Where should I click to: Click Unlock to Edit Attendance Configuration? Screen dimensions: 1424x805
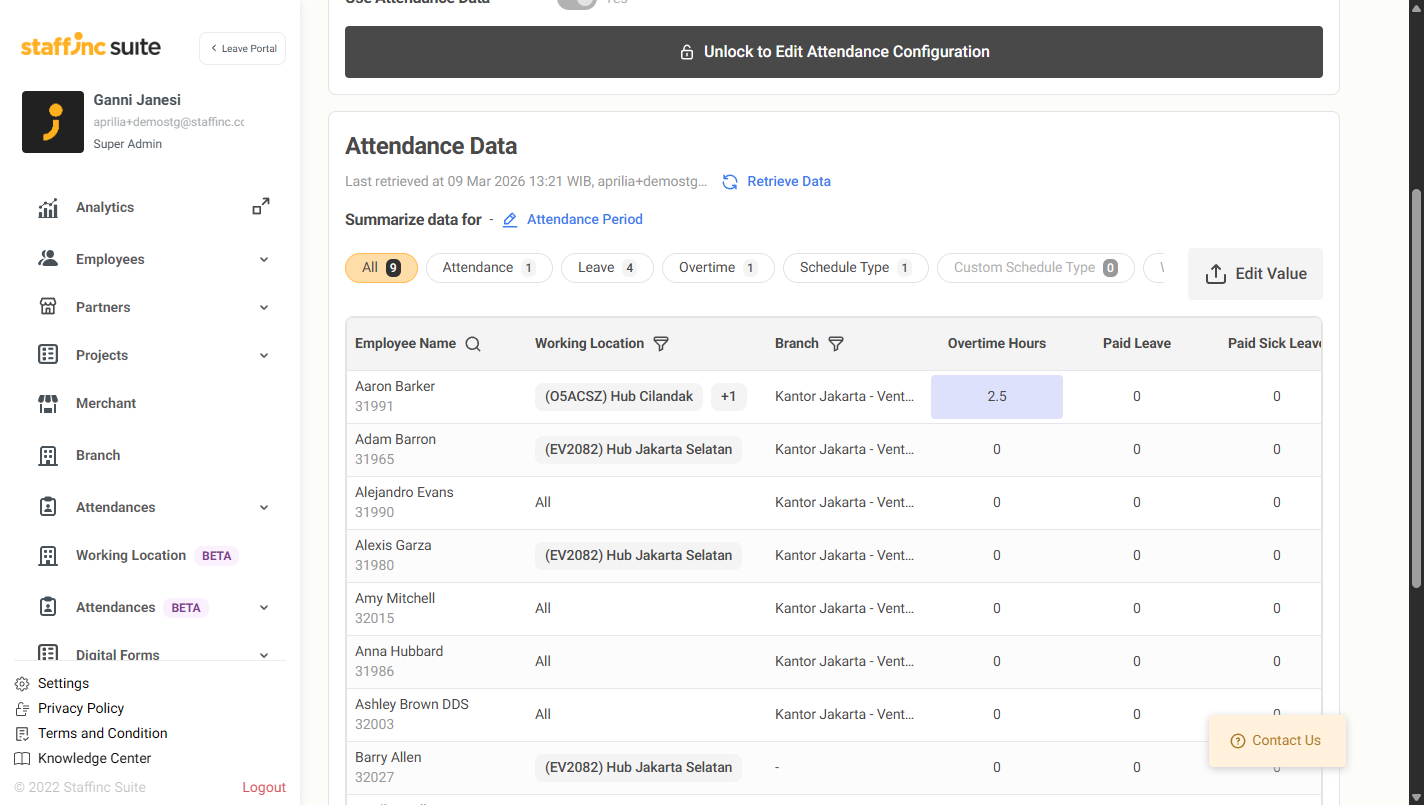(833, 52)
